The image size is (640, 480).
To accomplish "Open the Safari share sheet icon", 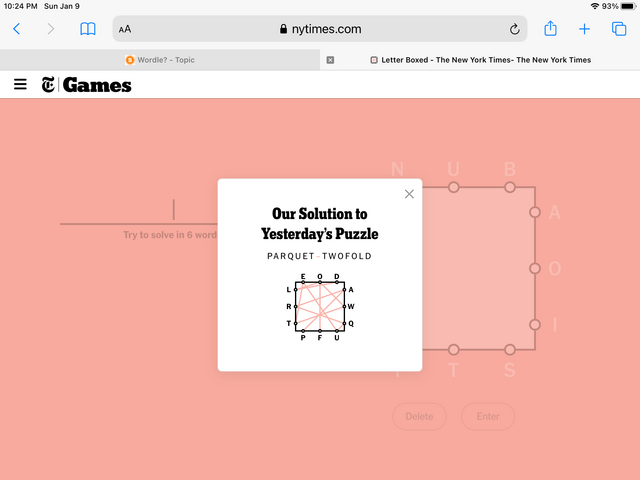I will pos(550,29).
